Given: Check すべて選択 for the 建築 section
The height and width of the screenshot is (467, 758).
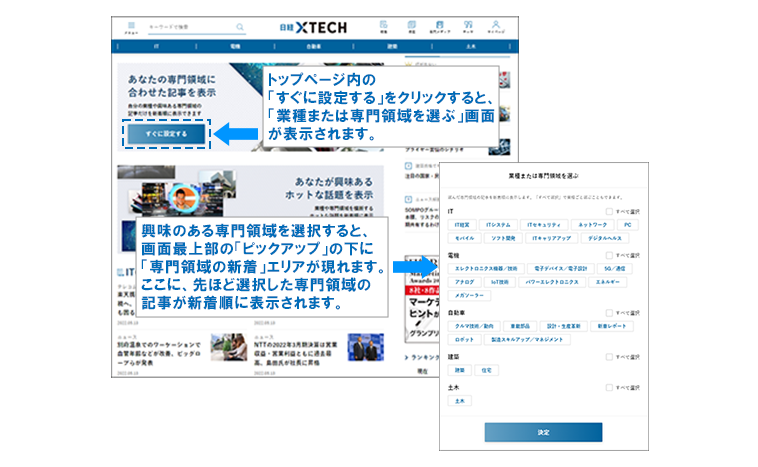Looking at the screenshot, I should click(x=609, y=357).
